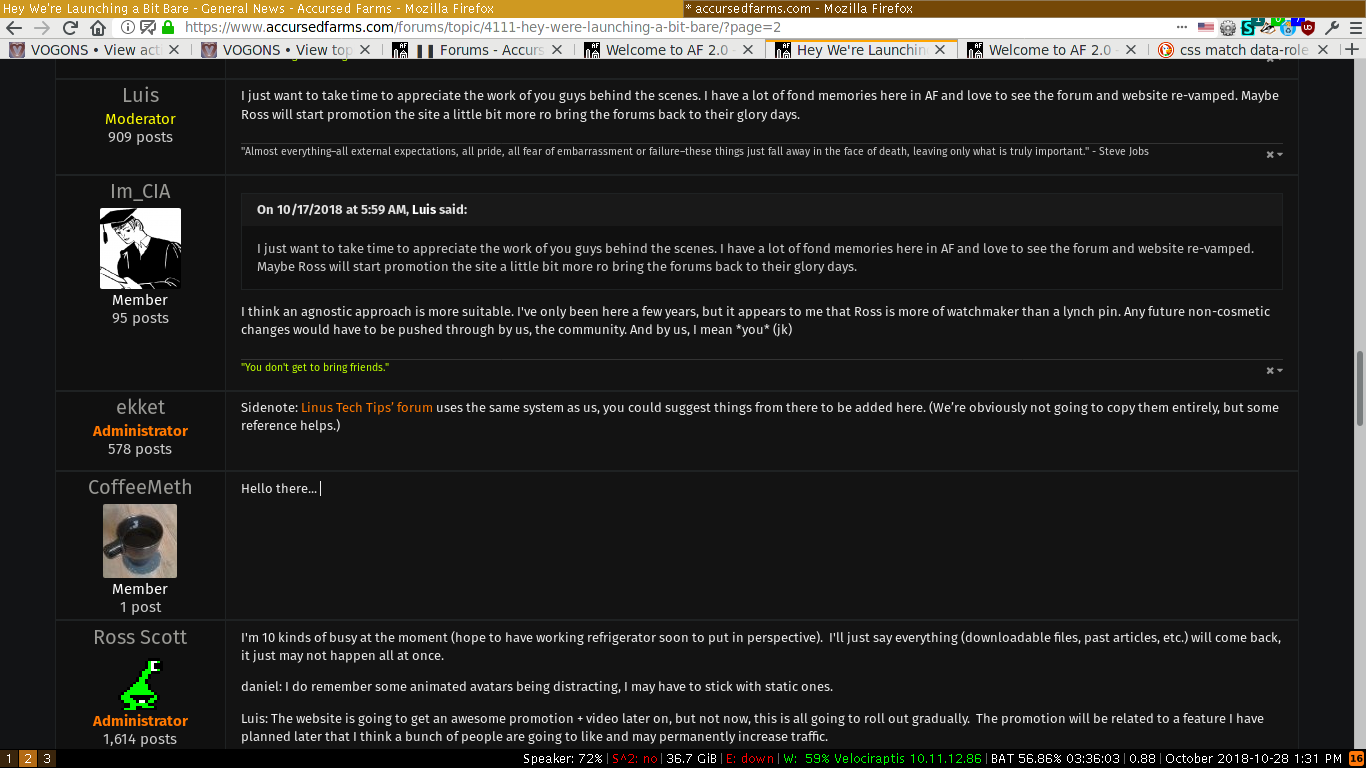Switch to workspace 1 in status bar
Image resolution: width=1366 pixels, height=768 pixels.
[9, 759]
